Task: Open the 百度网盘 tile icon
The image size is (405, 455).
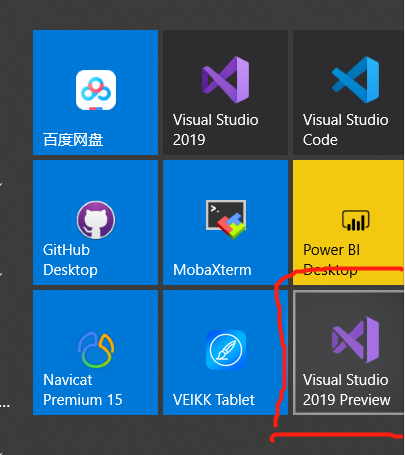Action: point(96,90)
